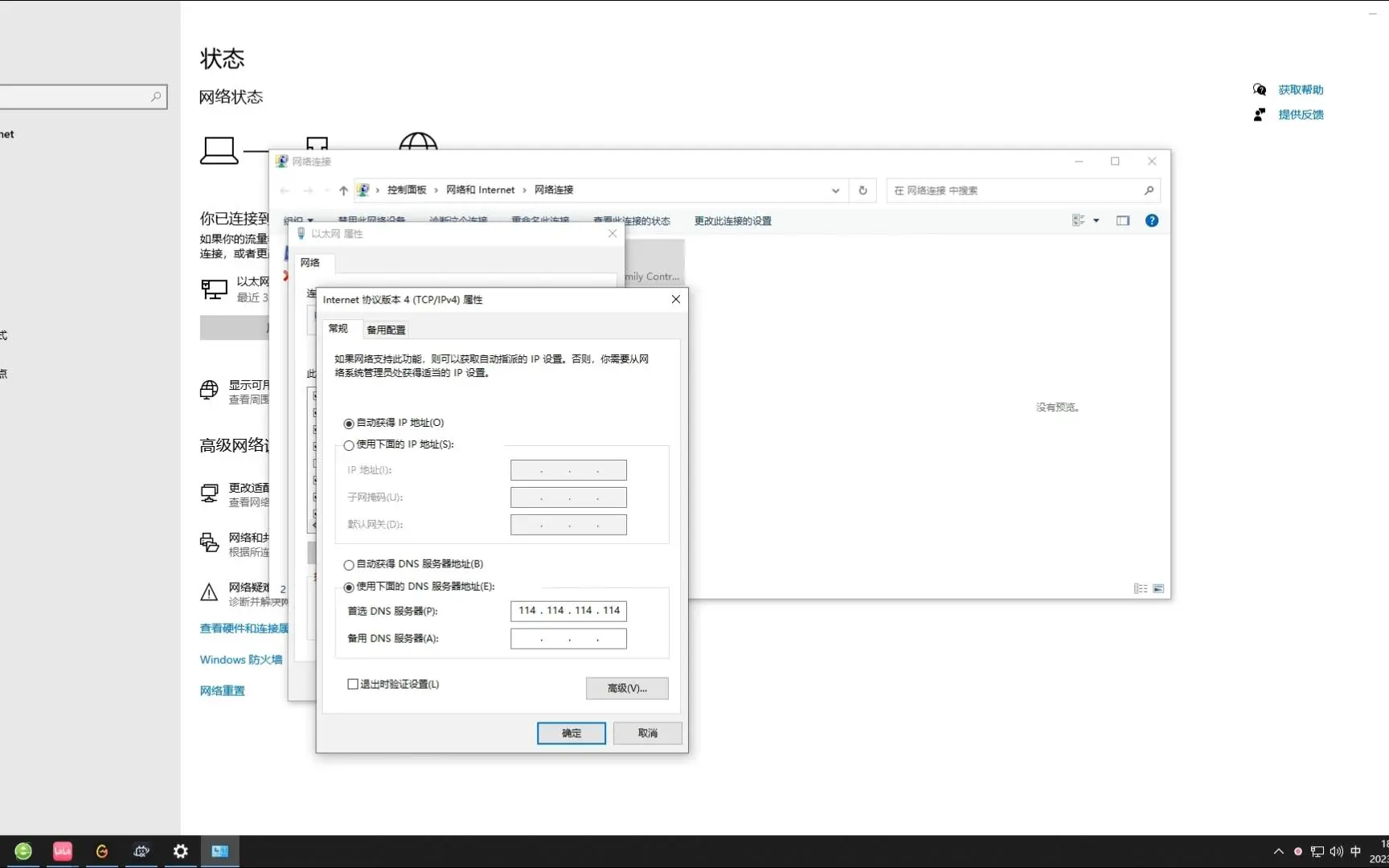Click the volume speaker tray icon
This screenshot has height=868, width=1389.
[1336, 851]
